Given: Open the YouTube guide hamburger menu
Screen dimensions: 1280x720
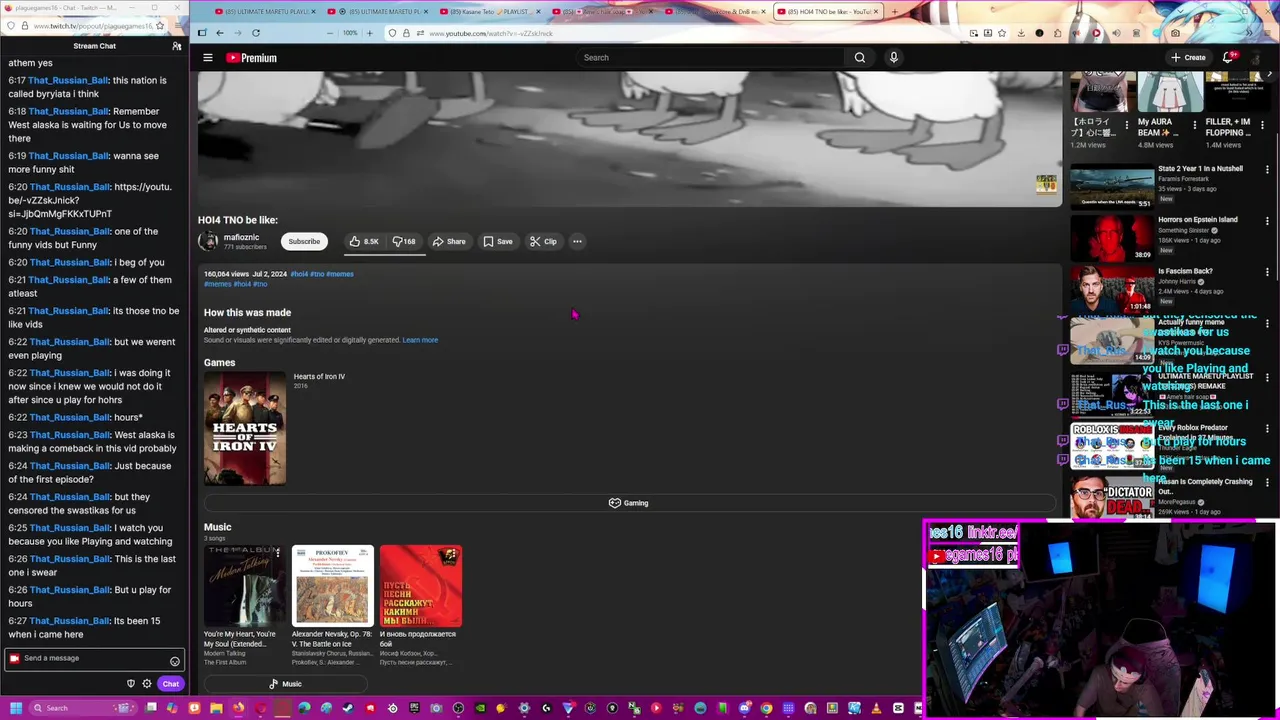Looking at the screenshot, I should pyautogui.click(x=208, y=58).
